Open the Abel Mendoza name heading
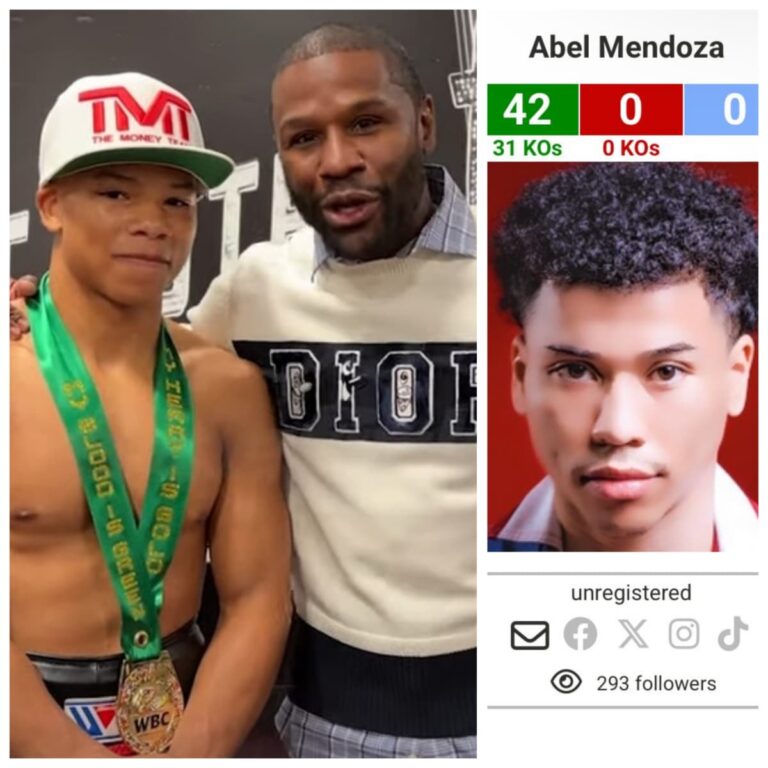Image resolution: width=768 pixels, height=768 pixels. click(x=626, y=48)
